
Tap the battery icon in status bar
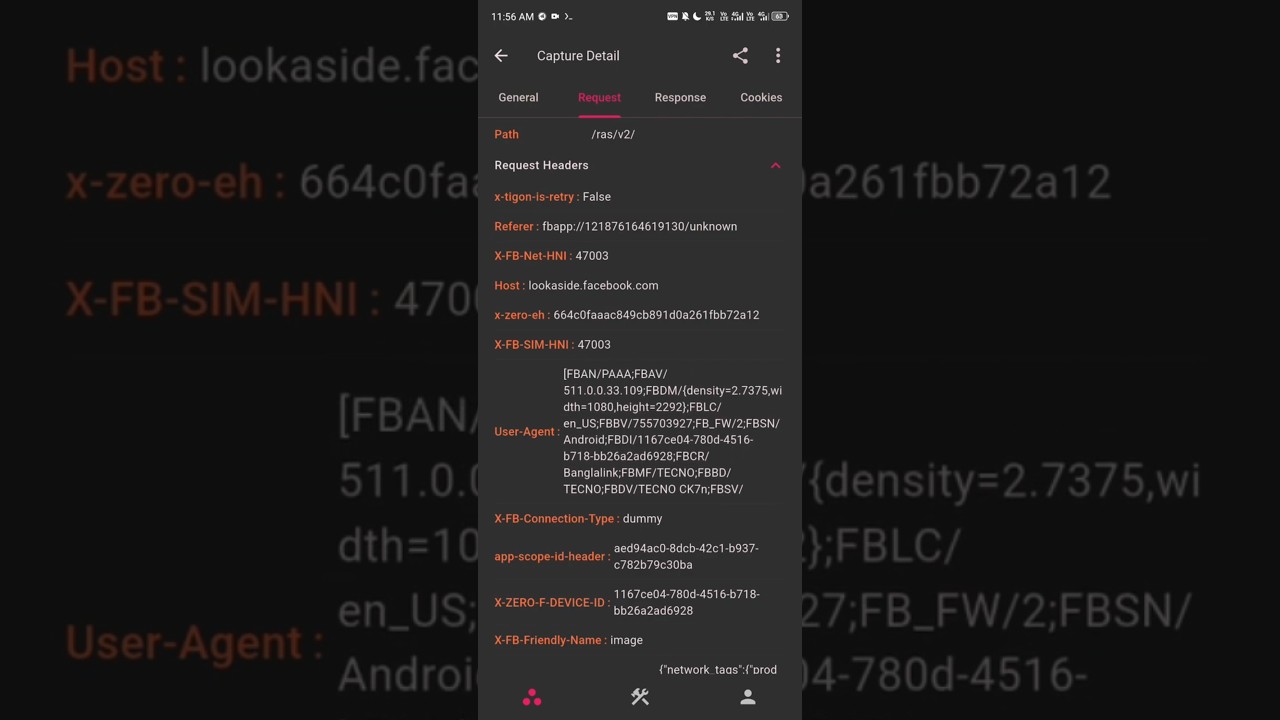pos(780,16)
